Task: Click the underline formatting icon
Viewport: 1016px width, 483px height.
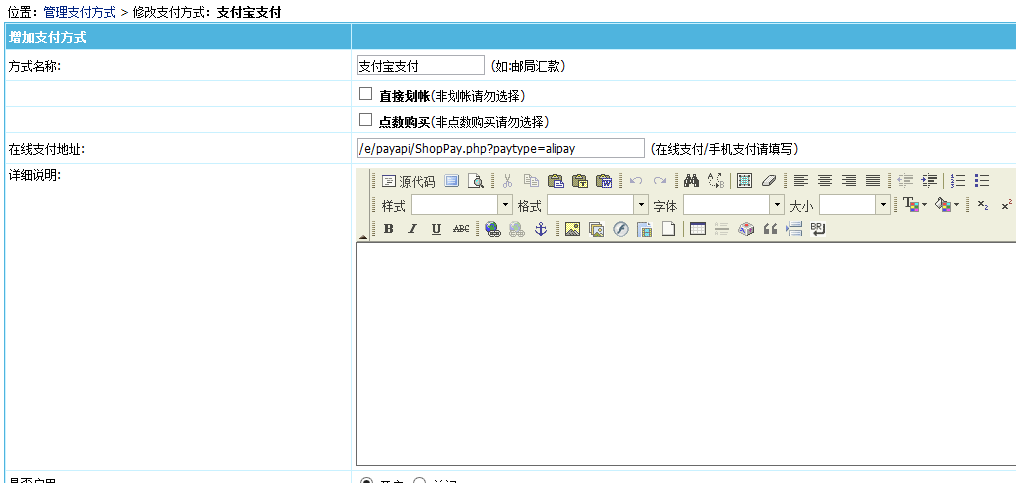Action: [436, 229]
